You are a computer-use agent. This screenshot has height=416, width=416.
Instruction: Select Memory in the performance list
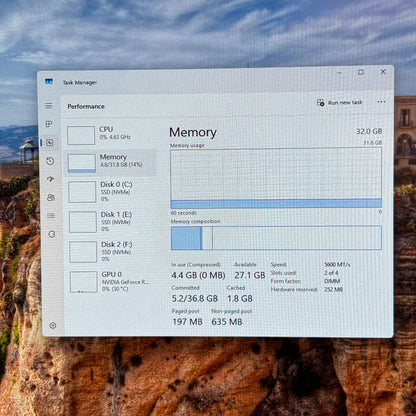111,162
